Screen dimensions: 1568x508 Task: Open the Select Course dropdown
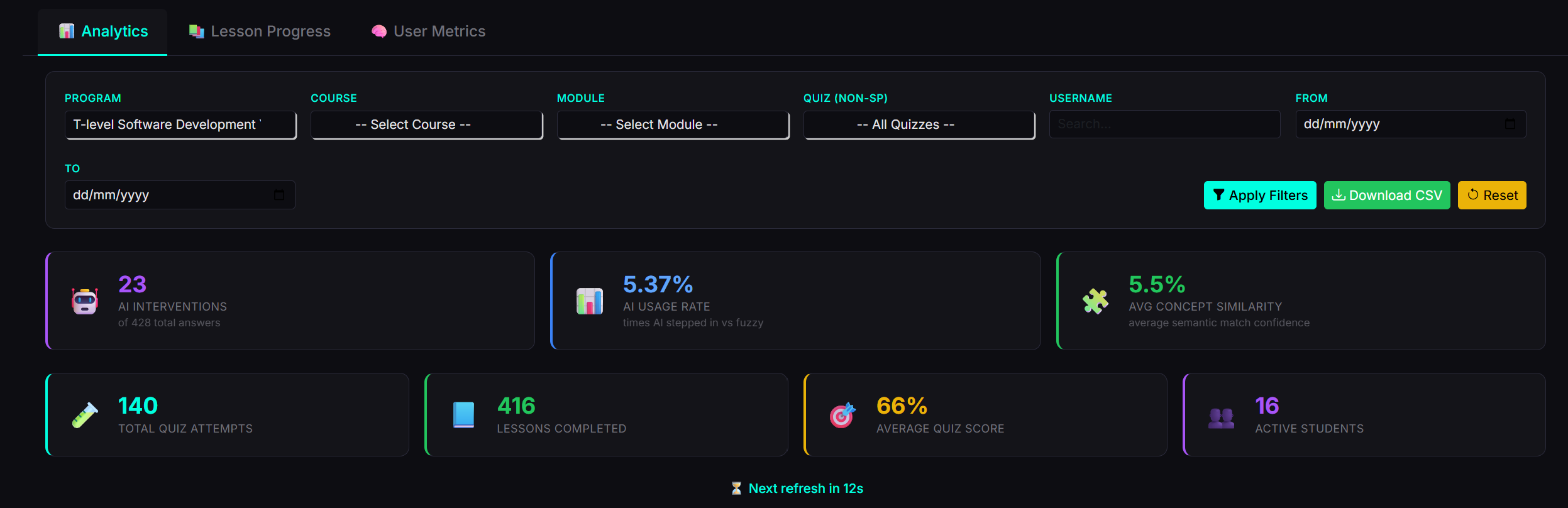click(427, 124)
